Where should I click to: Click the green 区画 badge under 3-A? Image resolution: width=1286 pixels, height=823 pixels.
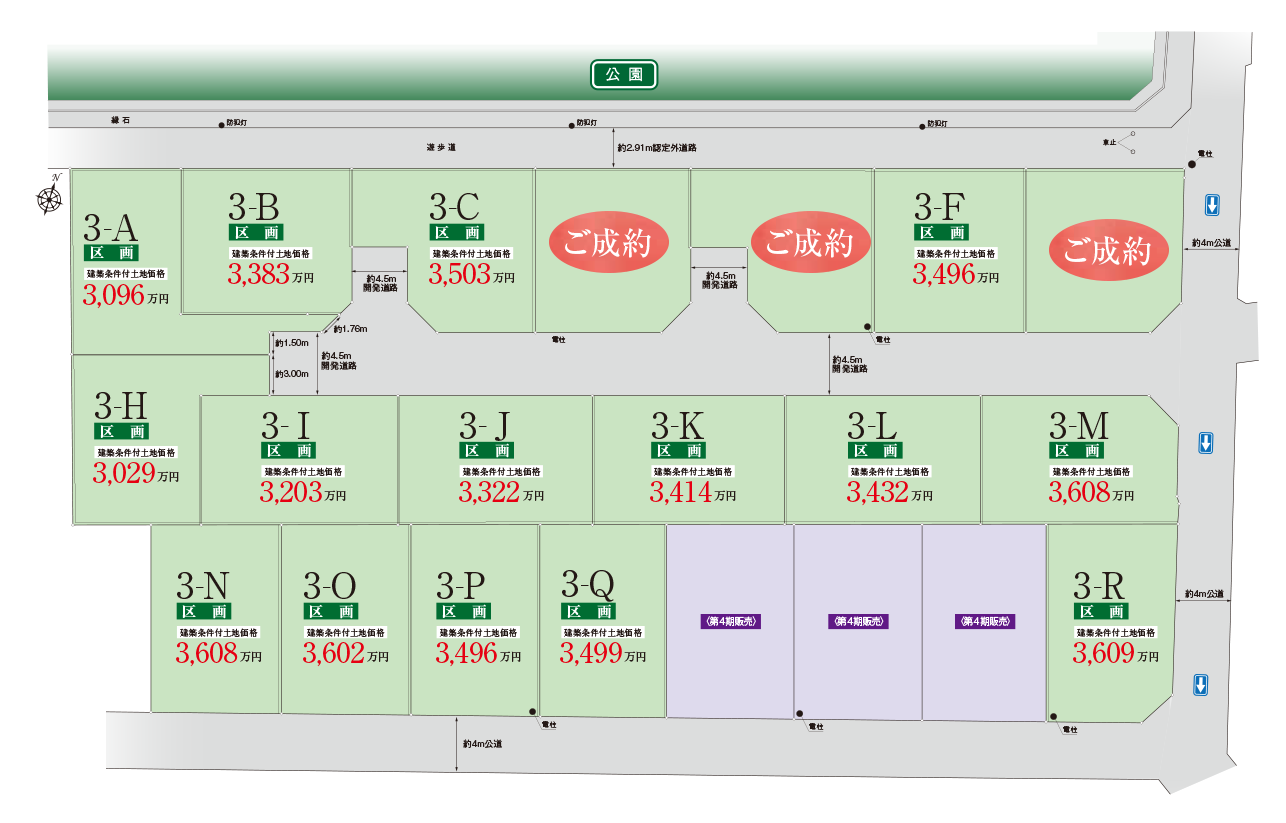pyautogui.click(x=112, y=253)
